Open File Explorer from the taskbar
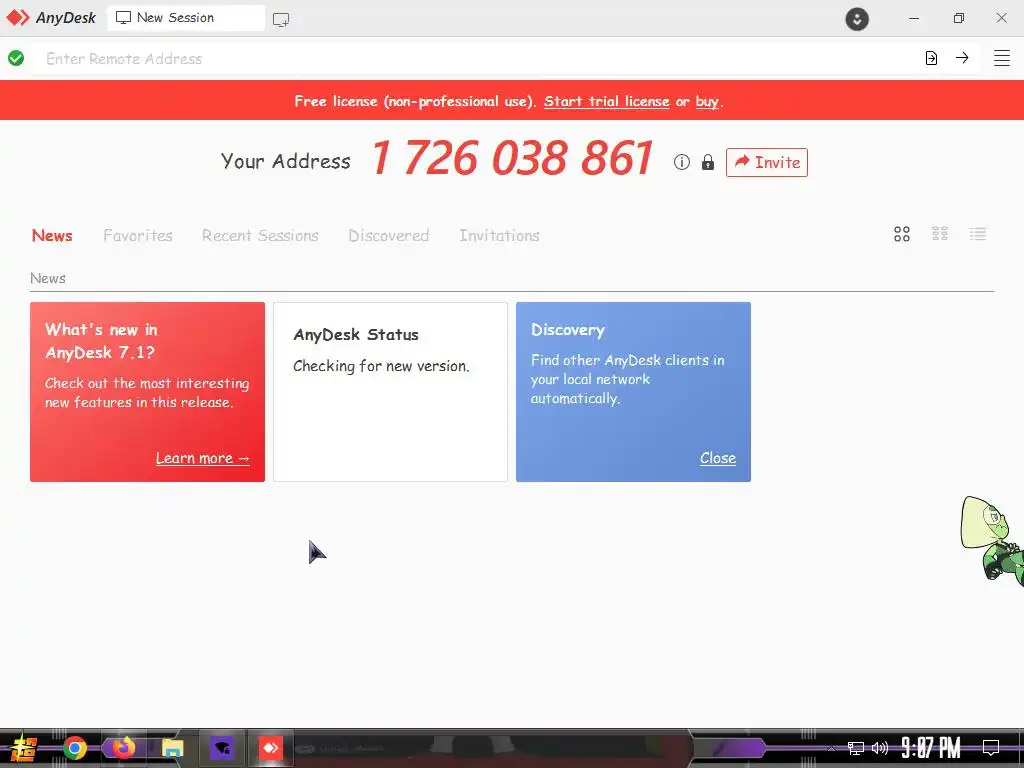Screen dimensions: 1024x768 pyautogui.click(x=172, y=748)
